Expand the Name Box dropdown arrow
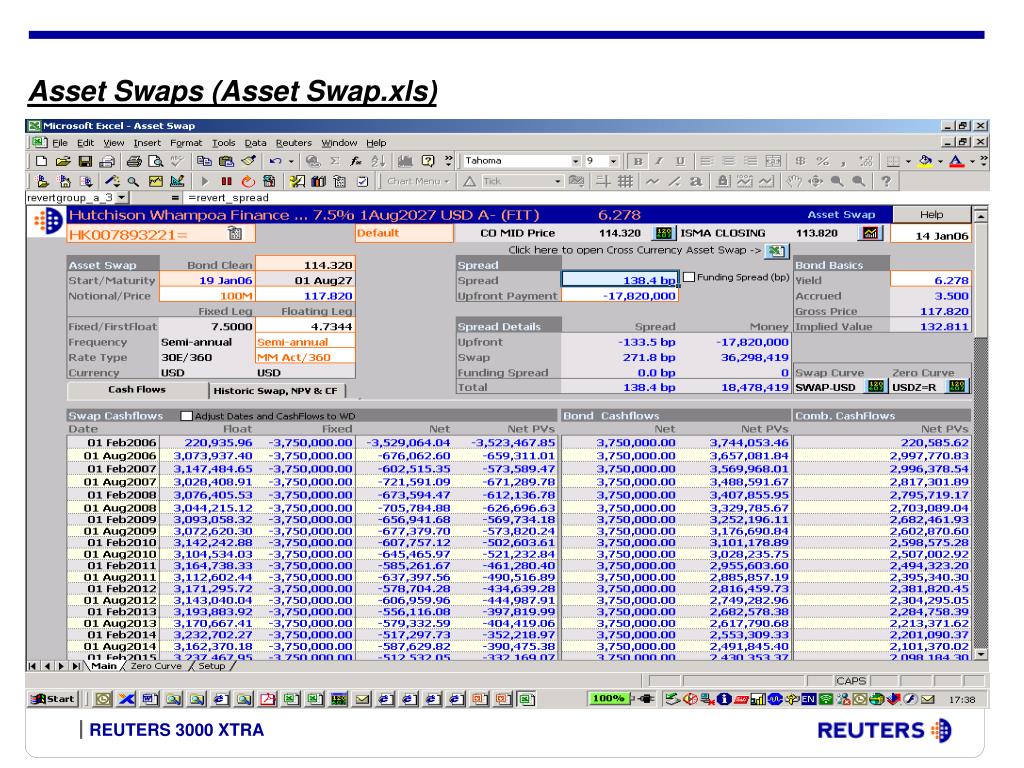Screen dimensions: 1024x768 121,197
